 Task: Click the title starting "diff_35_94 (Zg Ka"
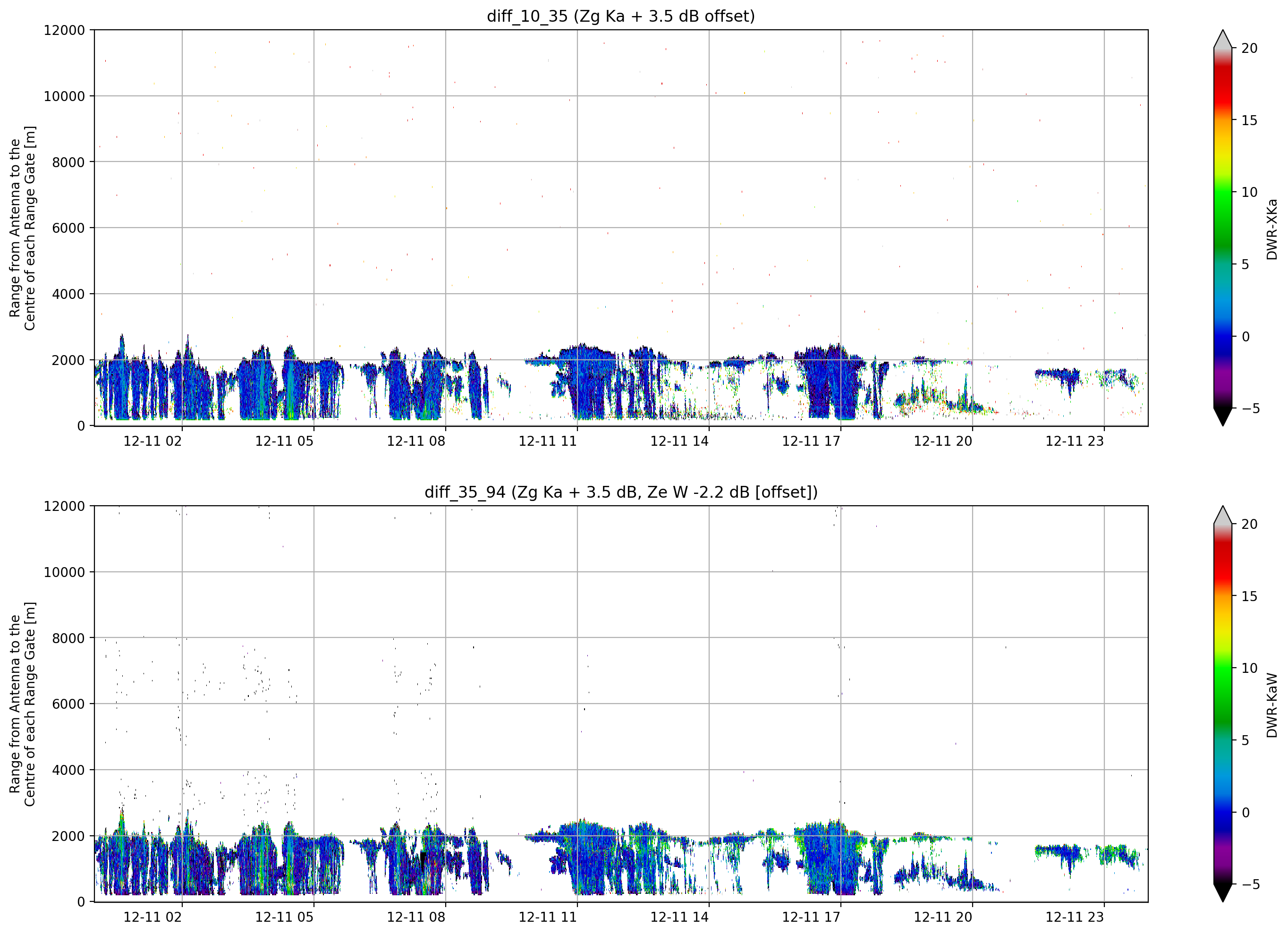(x=621, y=492)
